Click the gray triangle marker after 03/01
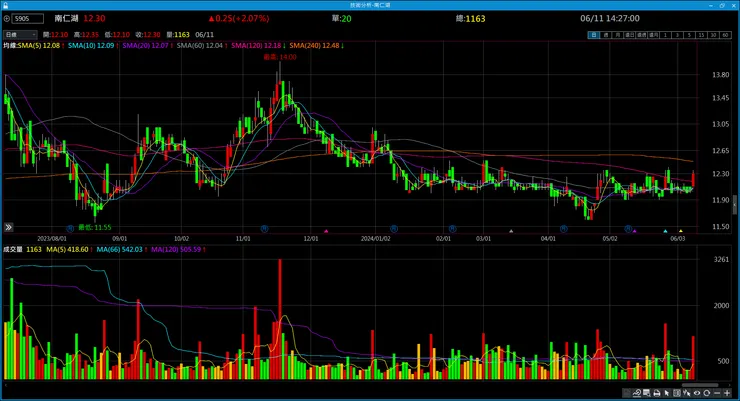The image size is (740, 401). pos(511,231)
